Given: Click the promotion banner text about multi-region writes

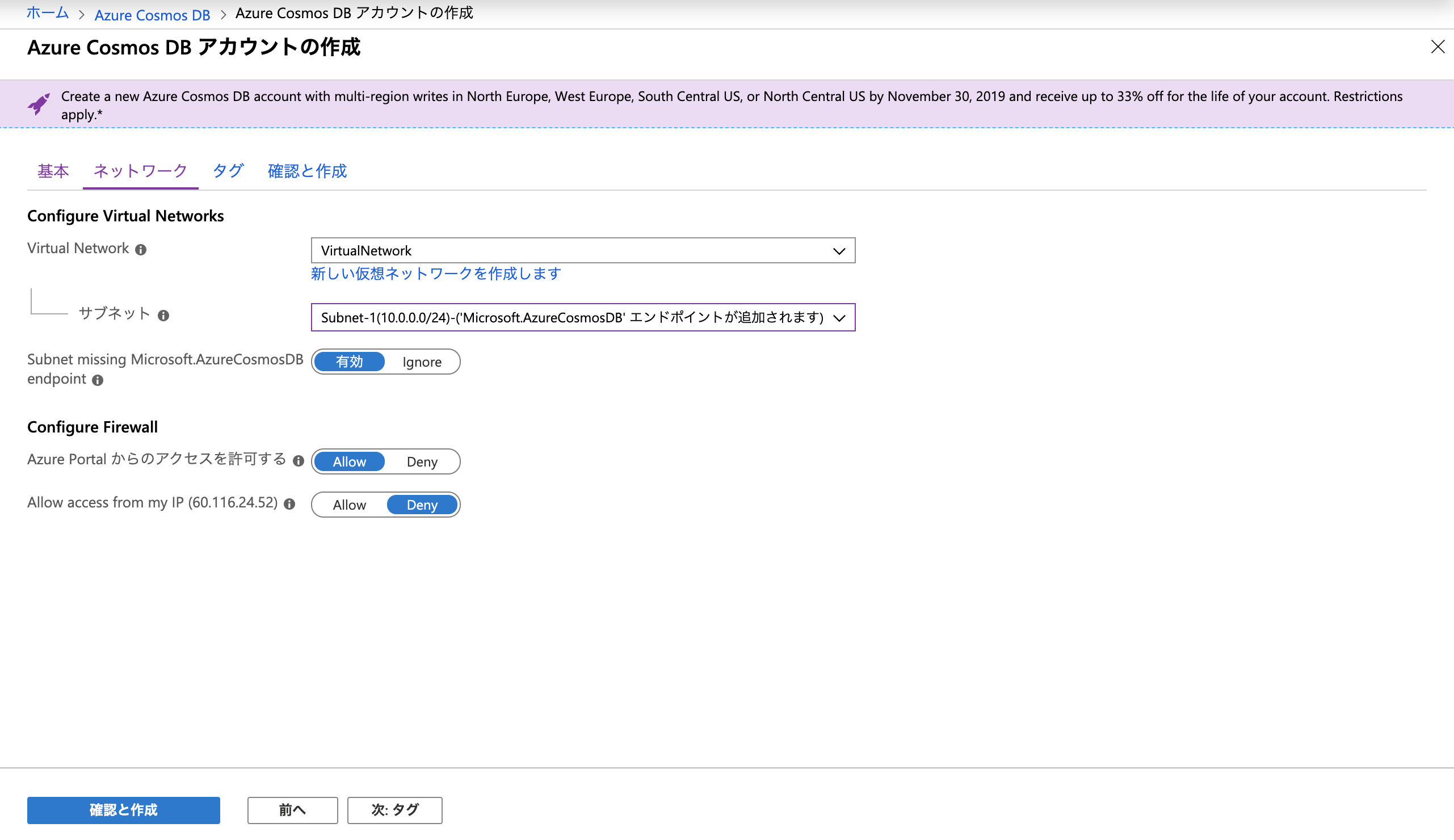Looking at the screenshot, I should [x=732, y=105].
